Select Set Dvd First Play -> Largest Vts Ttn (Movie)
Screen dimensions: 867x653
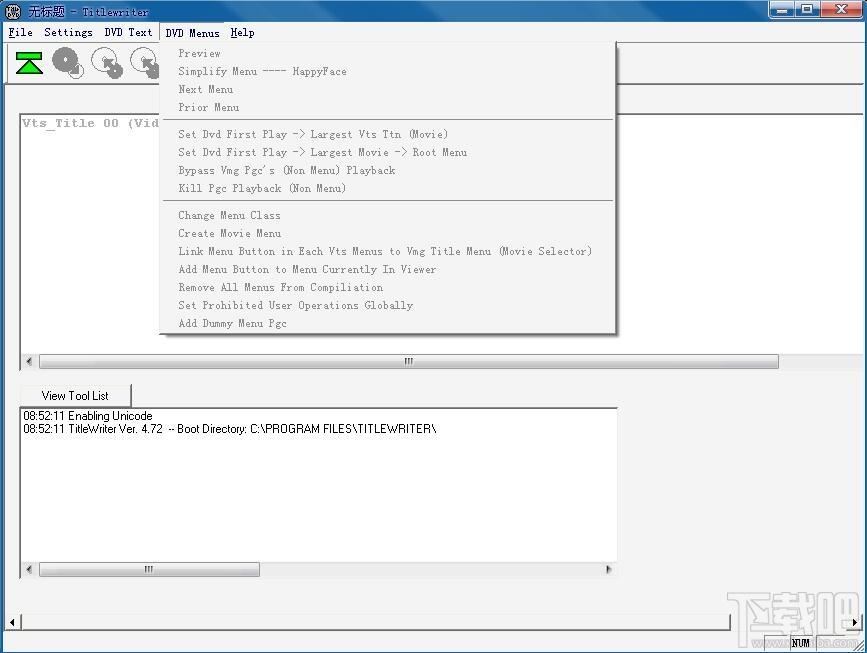pyautogui.click(x=388, y=134)
